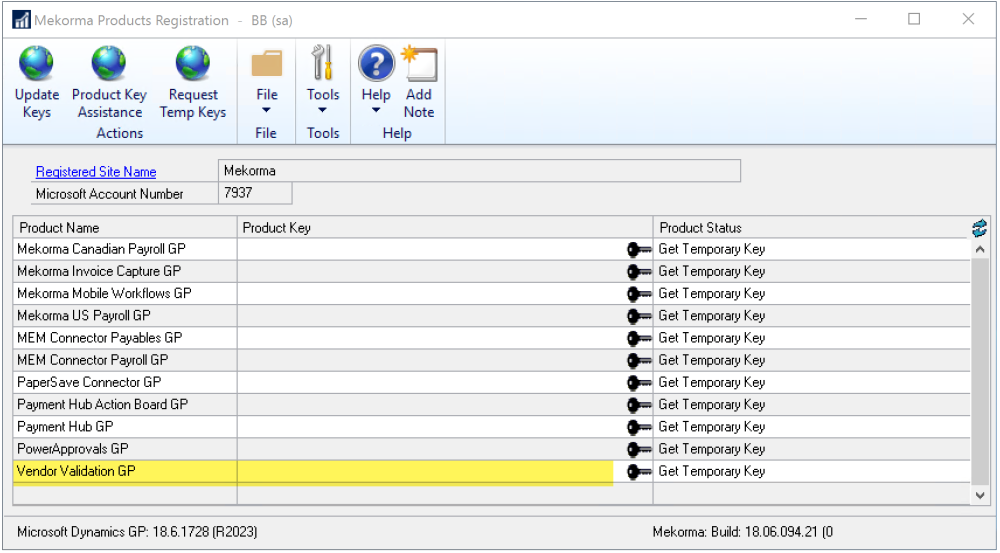The image size is (1000, 553).
Task: Open the Tools wrench icon
Action: tap(323, 63)
